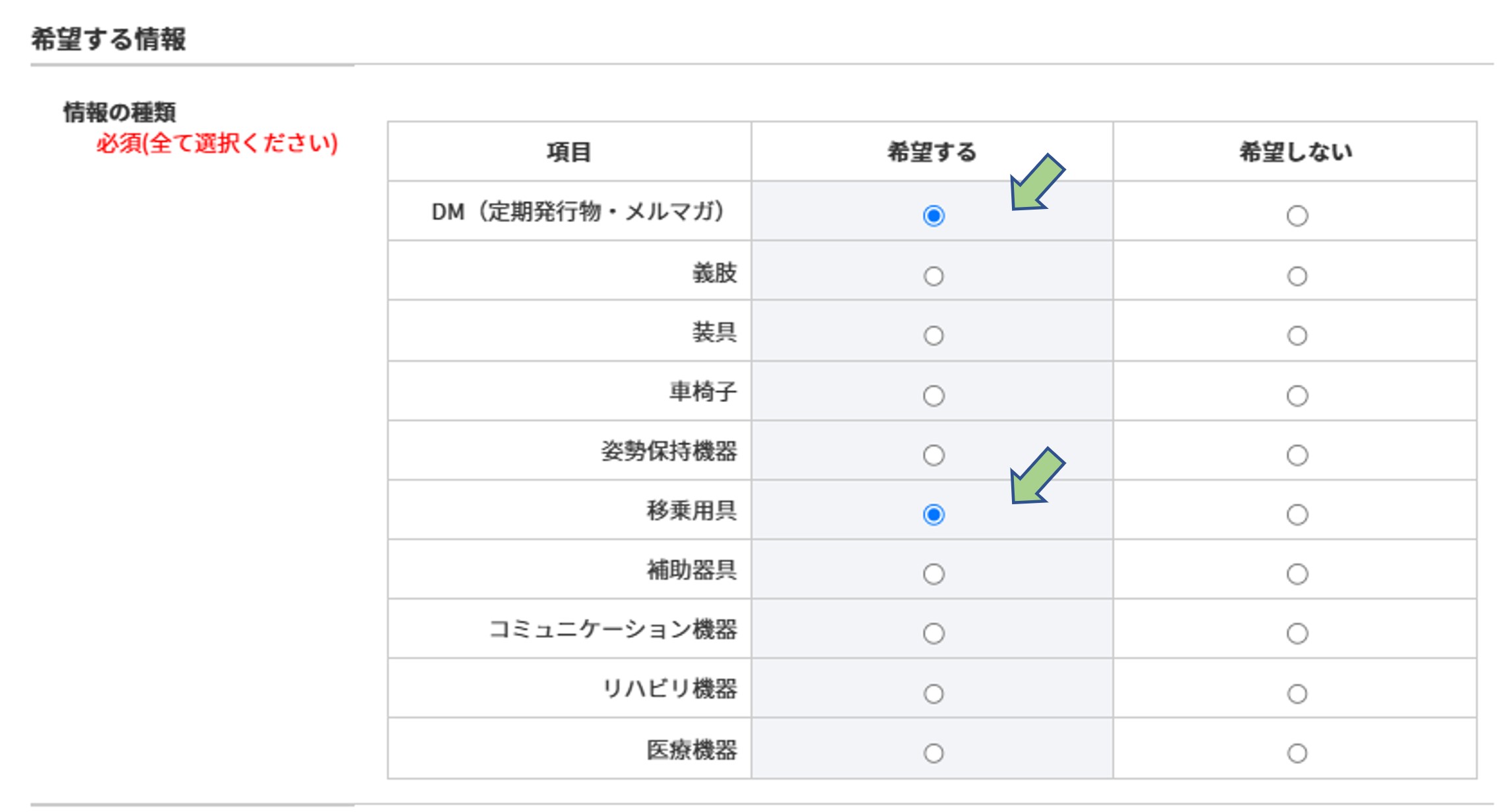Screen dimensions: 1512x812
Task: Mark 医療機器 as 希望しない
Action: (1297, 753)
